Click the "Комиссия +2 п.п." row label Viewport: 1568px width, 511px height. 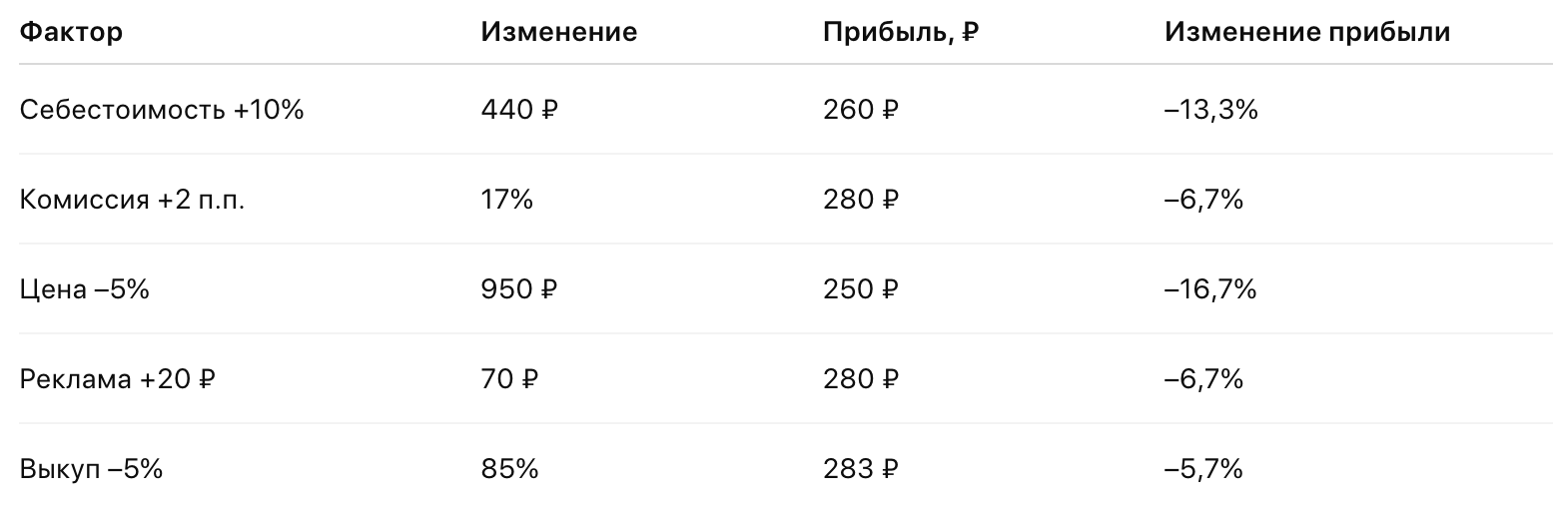(x=132, y=200)
